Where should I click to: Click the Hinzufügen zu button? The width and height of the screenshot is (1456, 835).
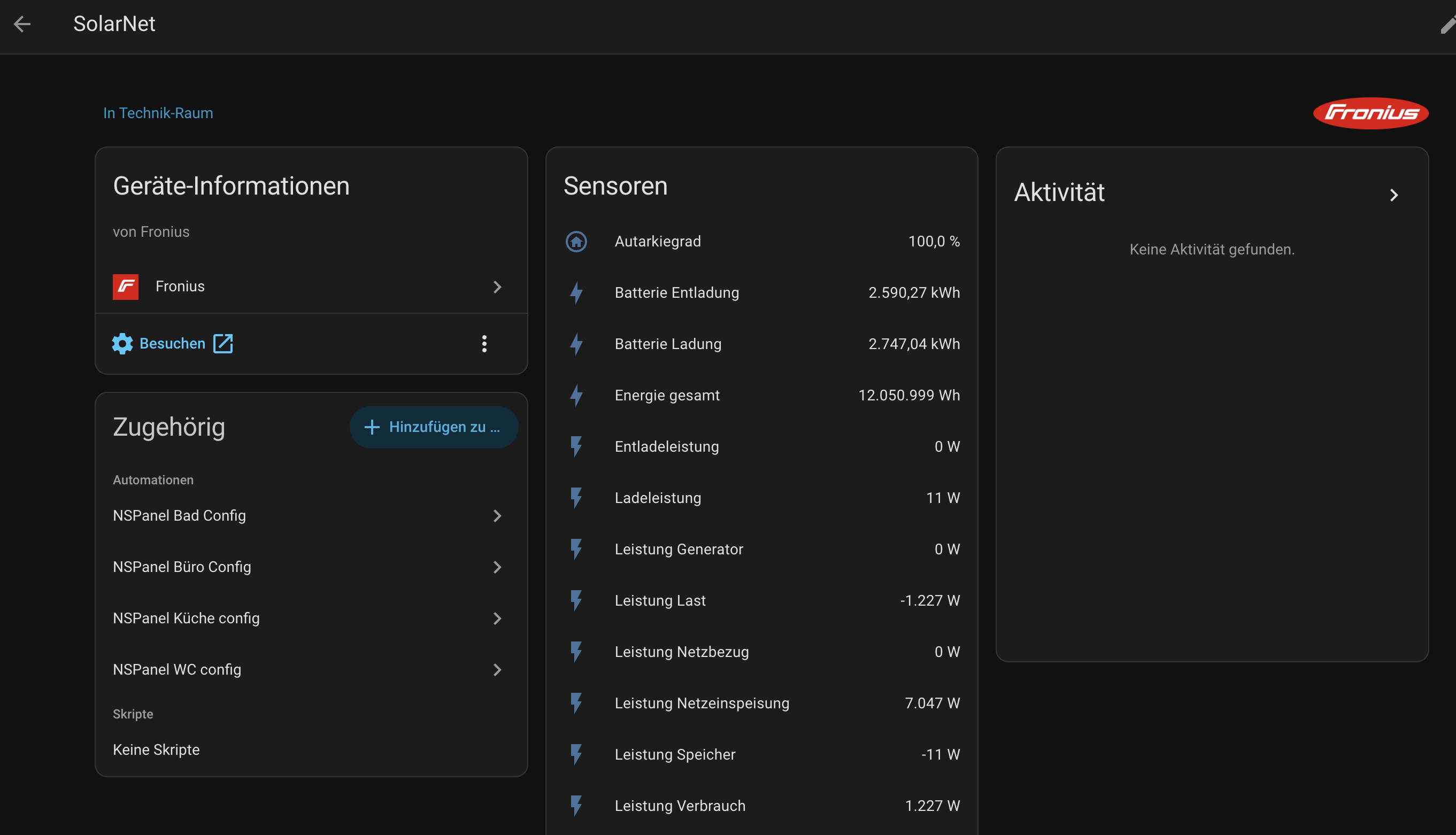(434, 427)
